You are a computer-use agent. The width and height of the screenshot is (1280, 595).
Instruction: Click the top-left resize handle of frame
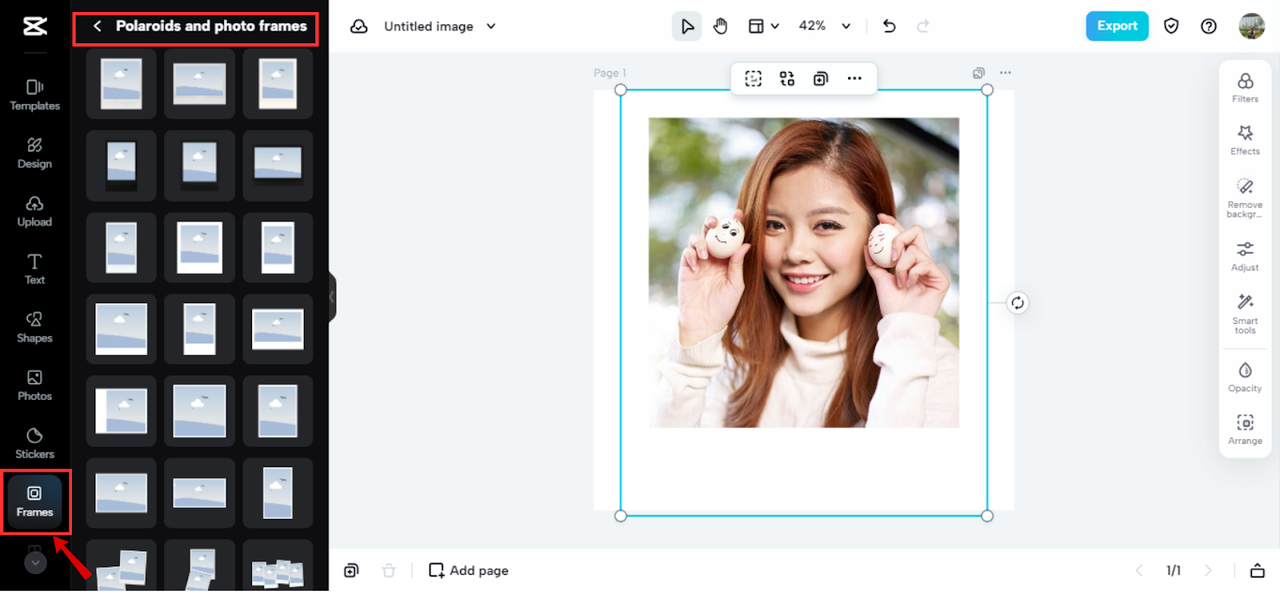pos(620,90)
